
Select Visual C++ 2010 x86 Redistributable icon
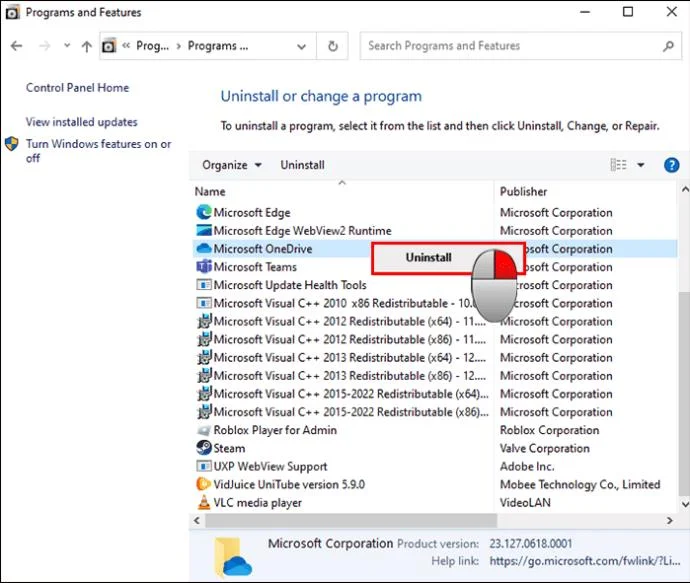click(204, 303)
